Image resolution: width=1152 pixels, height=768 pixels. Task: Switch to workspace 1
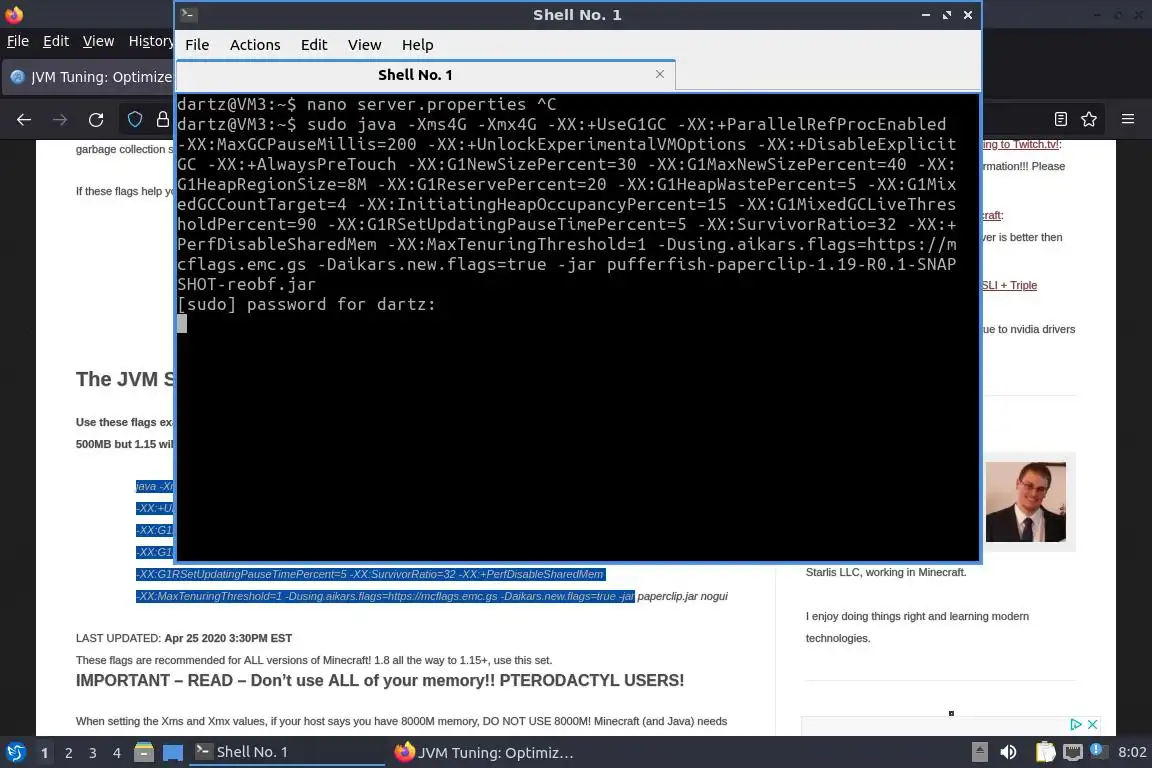pyautogui.click(x=44, y=753)
